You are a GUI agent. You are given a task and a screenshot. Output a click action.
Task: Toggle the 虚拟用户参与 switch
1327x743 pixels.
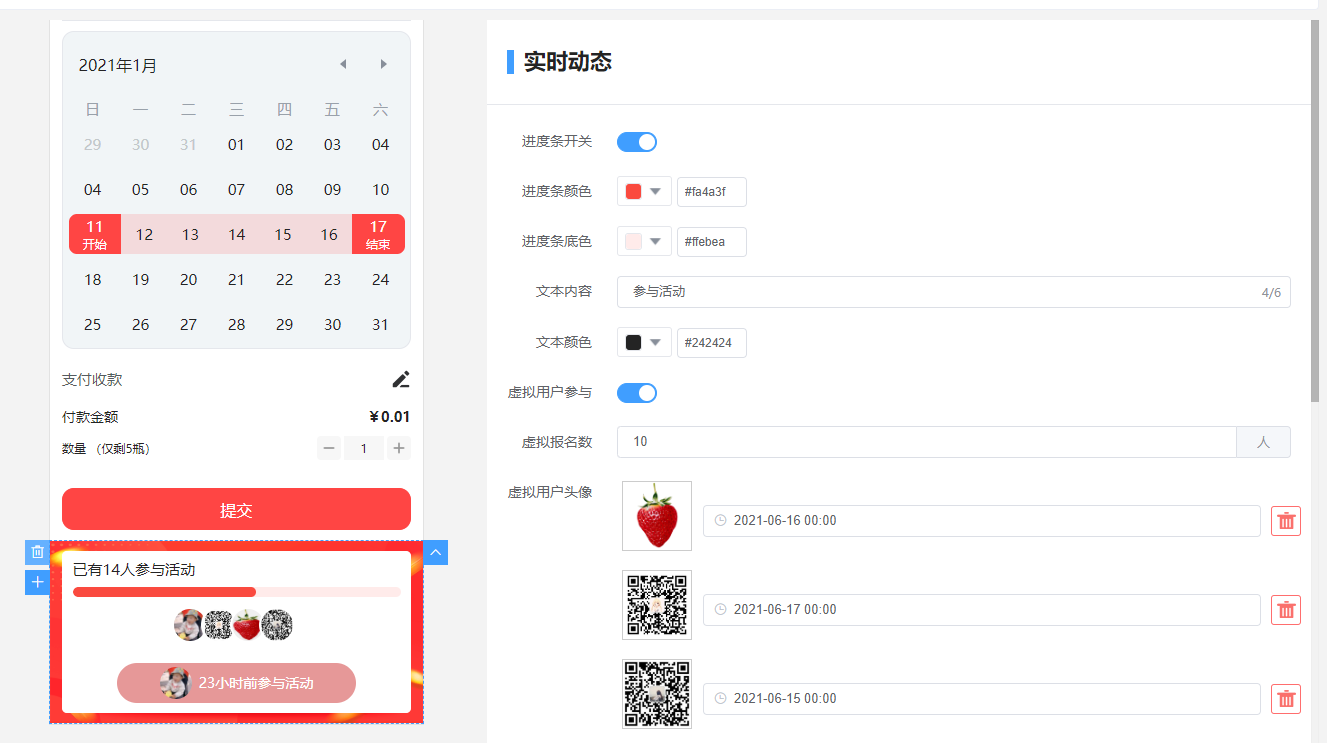(637, 393)
